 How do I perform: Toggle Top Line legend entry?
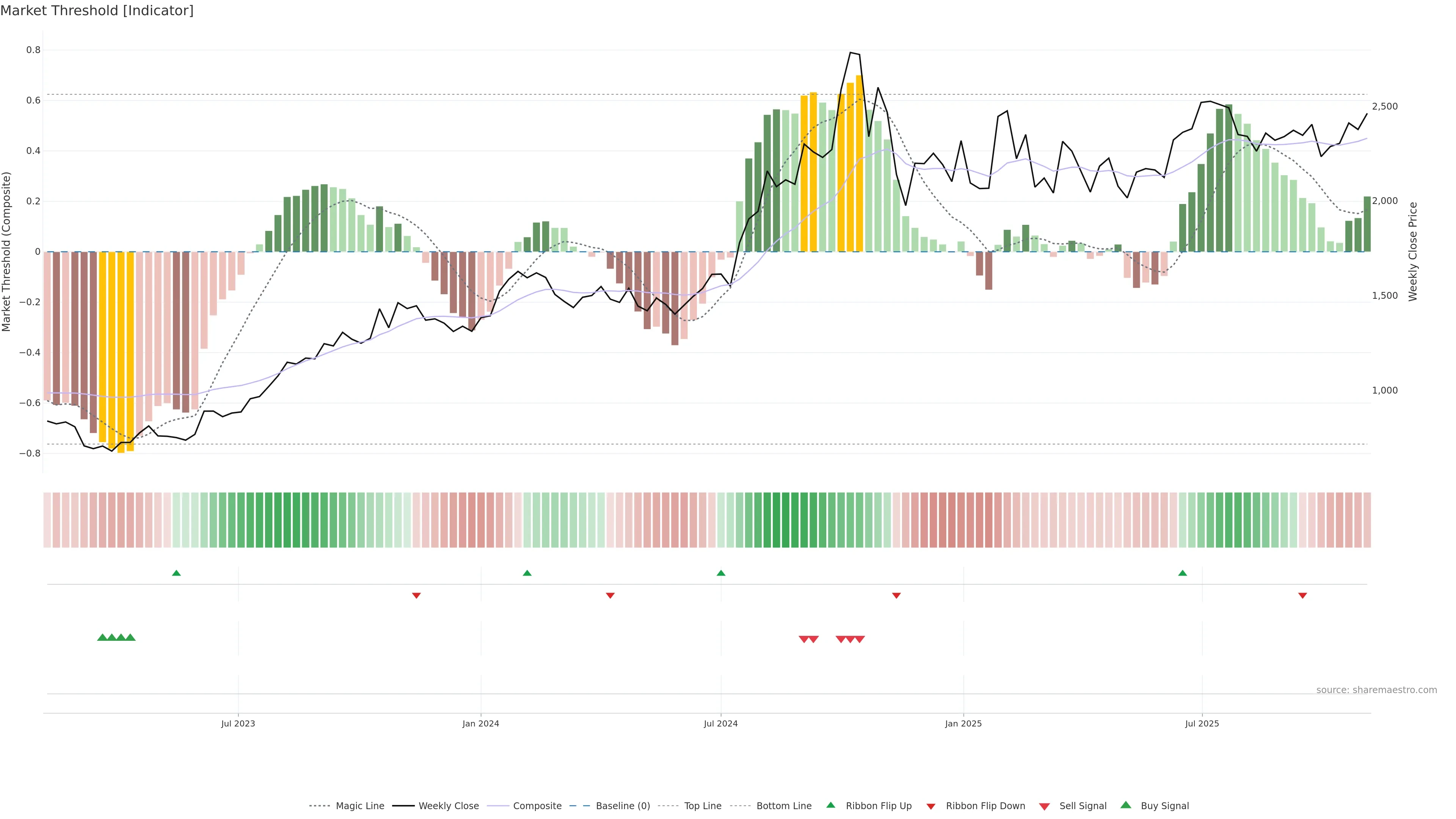[x=703, y=806]
